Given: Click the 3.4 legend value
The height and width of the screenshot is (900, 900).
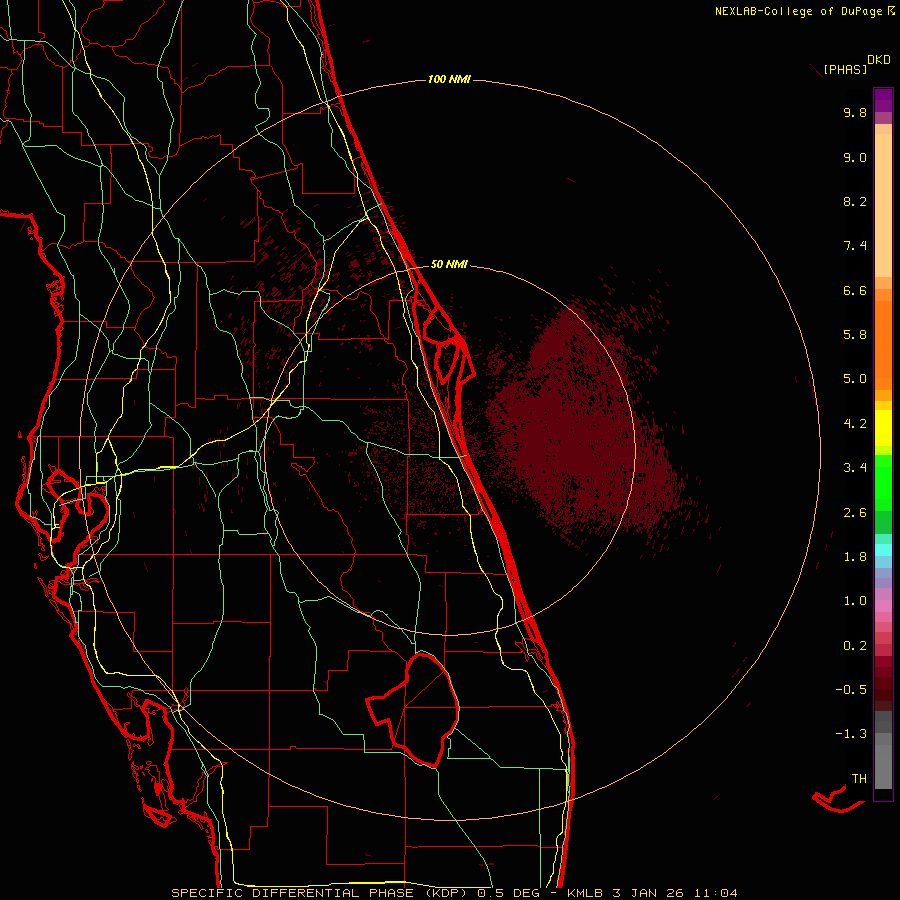Looking at the screenshot, I should pyautogui.click(x=855, y=468).
